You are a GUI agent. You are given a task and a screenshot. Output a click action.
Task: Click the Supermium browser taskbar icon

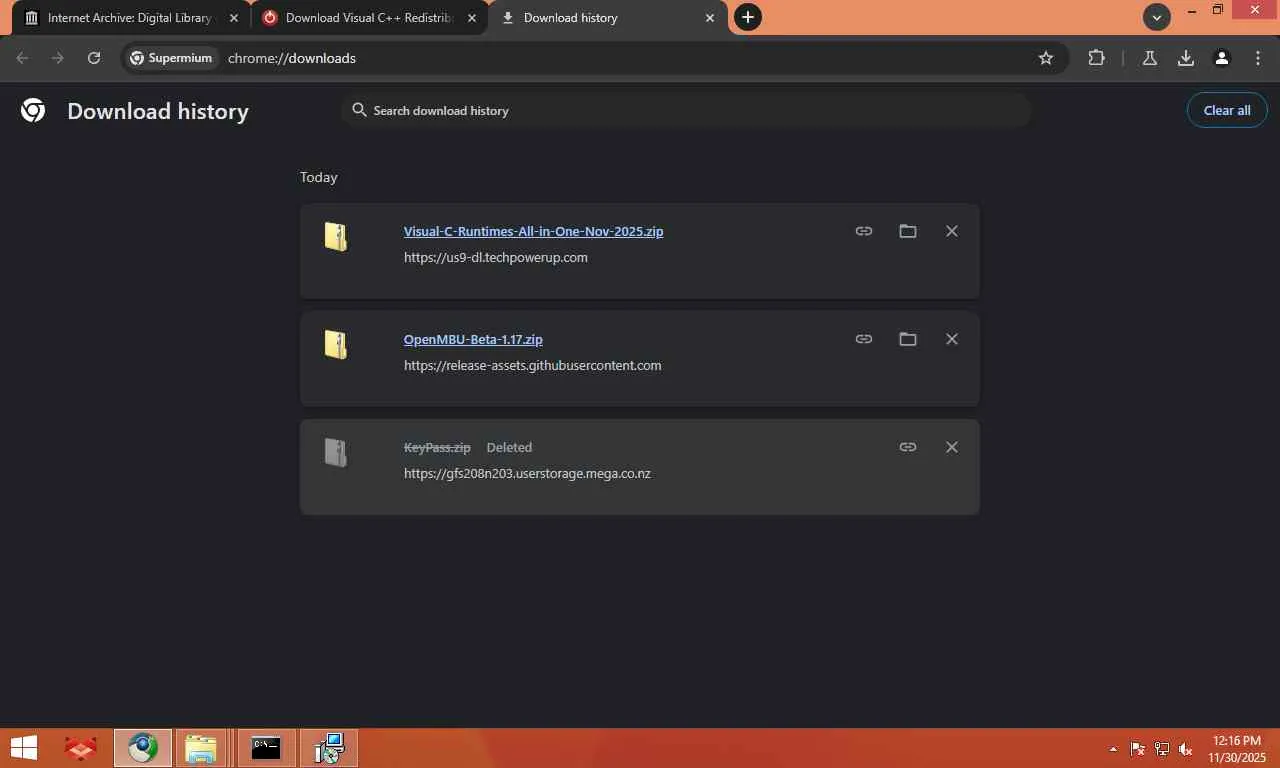click(142, 748)
